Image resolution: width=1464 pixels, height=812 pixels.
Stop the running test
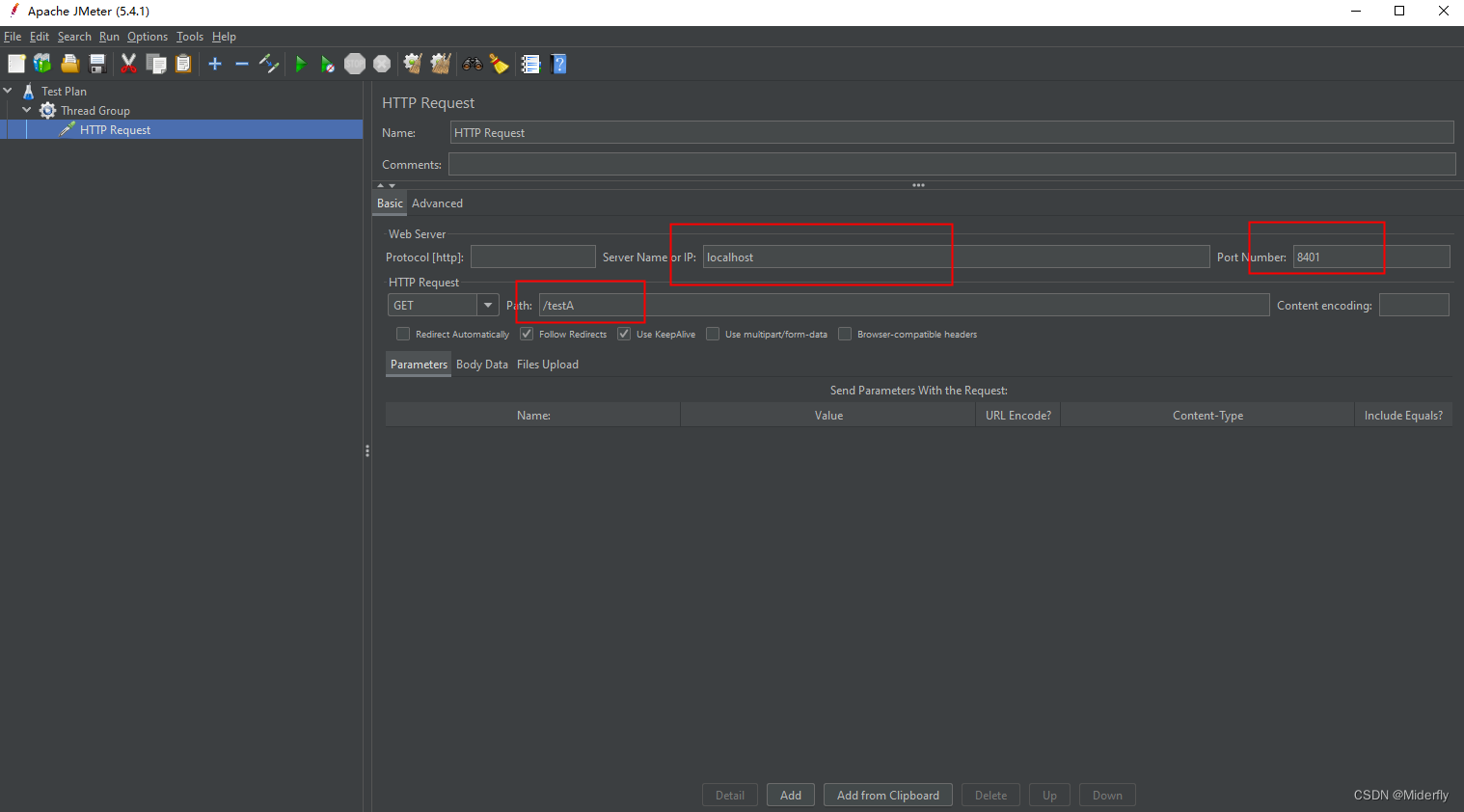click(x=355, y=64)
